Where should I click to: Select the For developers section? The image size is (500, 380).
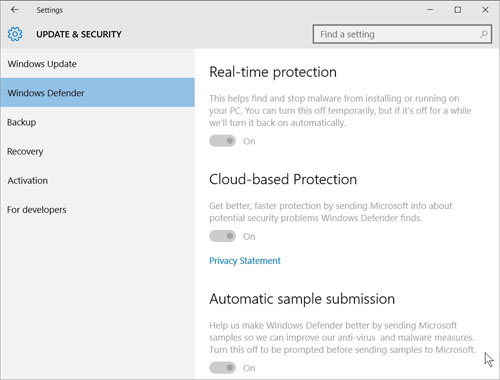[97, 210]
